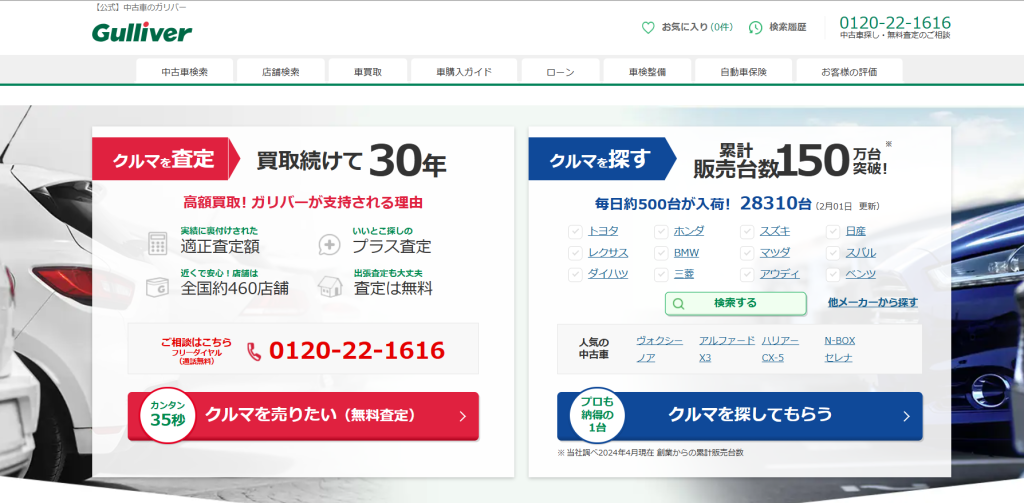Click the ベンツ maker link text

pyautogui.click(x=861, y=274)
